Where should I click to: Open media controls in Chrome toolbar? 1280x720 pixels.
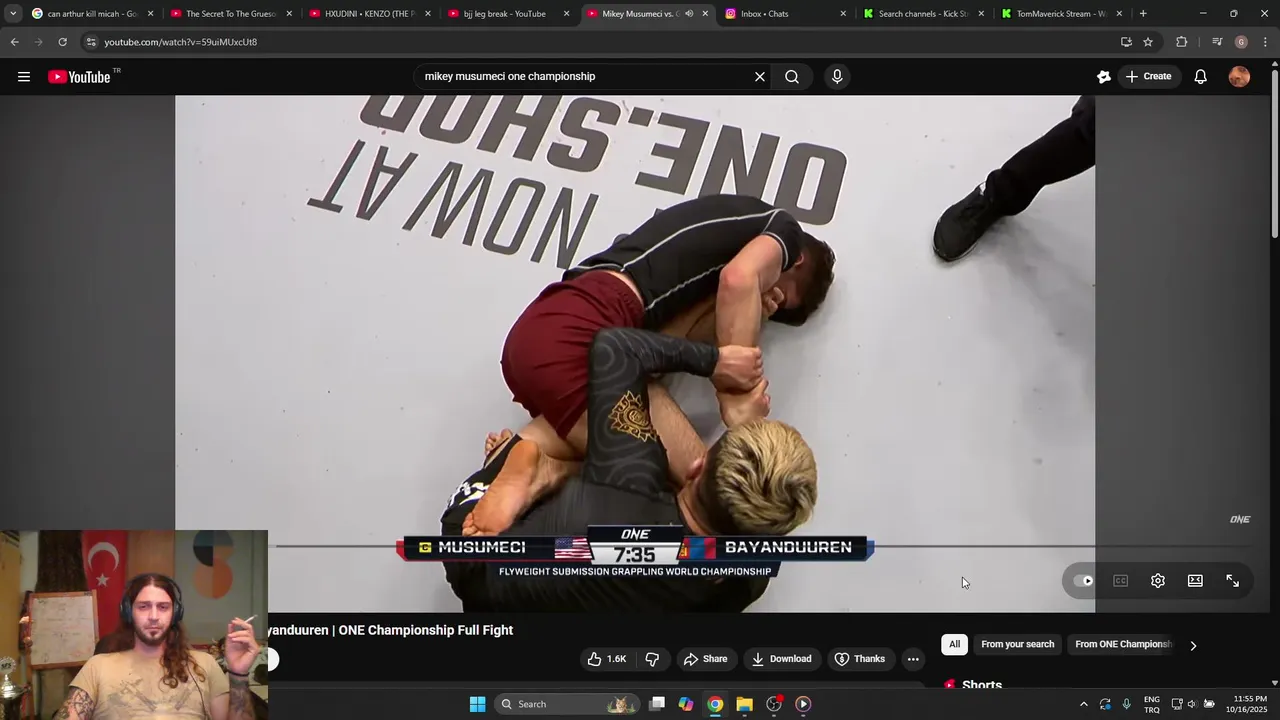click(1217, 42)
